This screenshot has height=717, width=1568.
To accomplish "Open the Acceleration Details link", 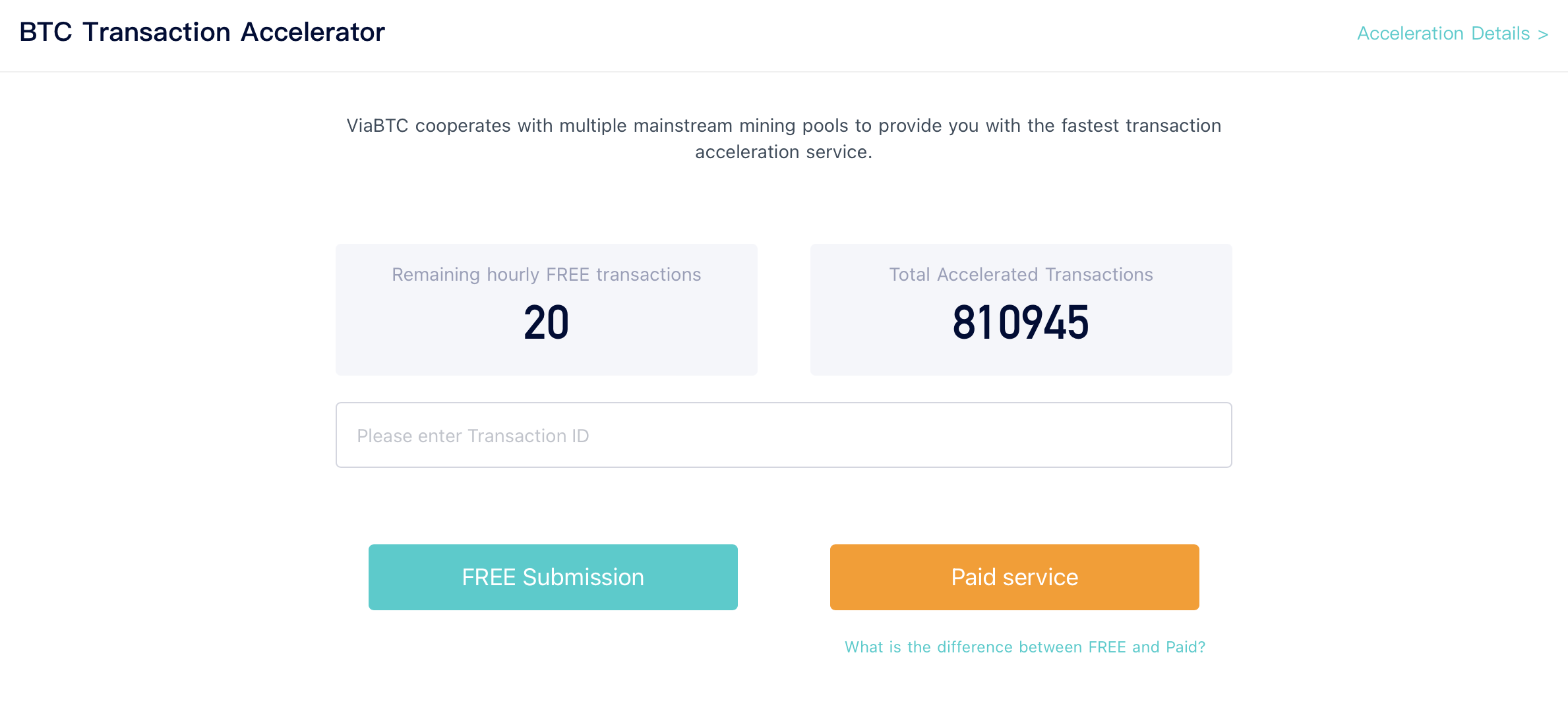I will tap(1443, 34).
